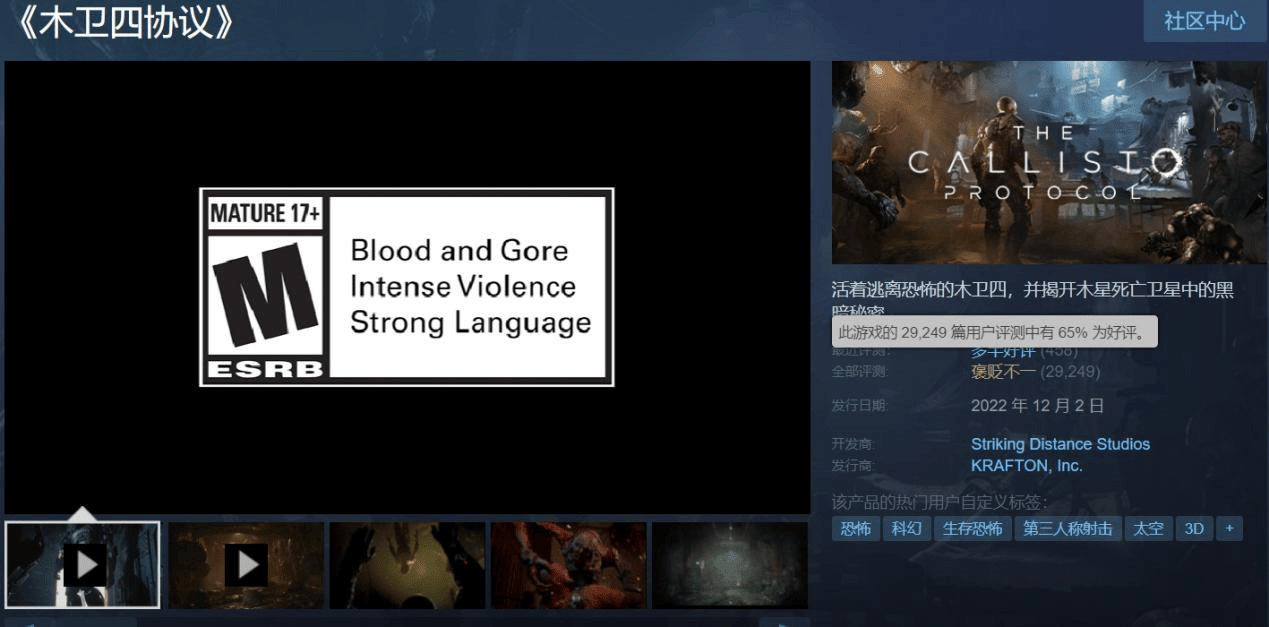Select the third screenshot thumbnail

click(407, 565)
